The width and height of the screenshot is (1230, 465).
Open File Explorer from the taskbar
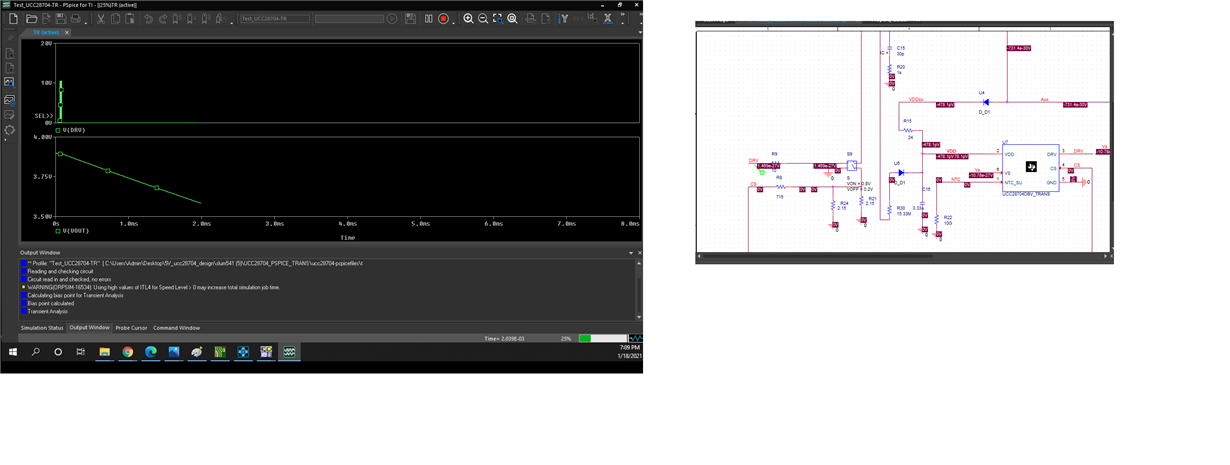104,352
